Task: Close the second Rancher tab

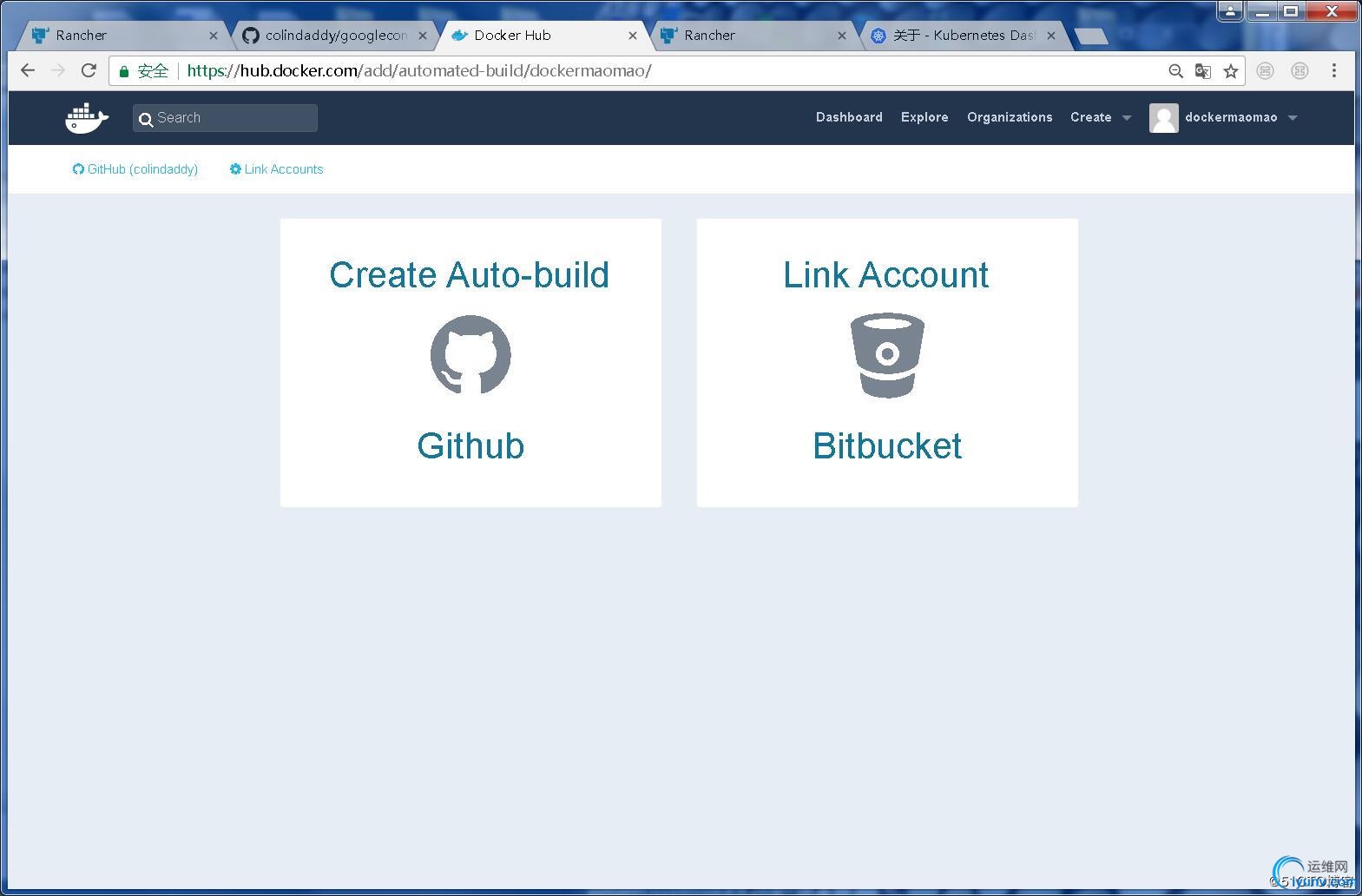Action: [842, 36]
